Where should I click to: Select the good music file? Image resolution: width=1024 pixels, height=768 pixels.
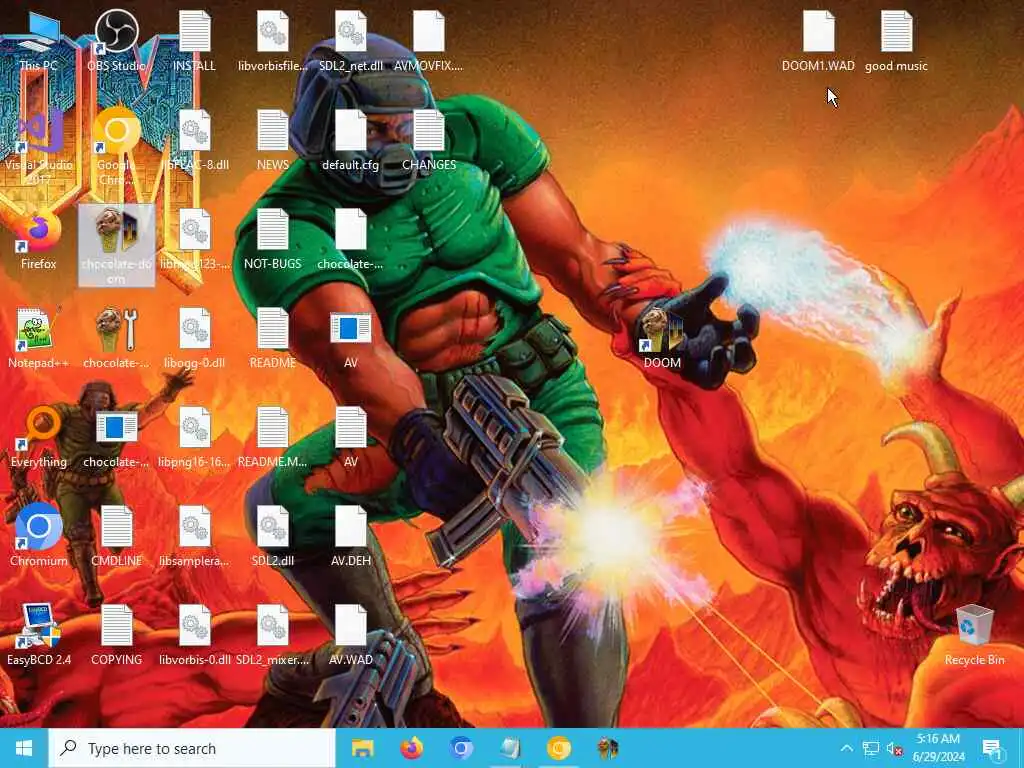click(896, 40)
